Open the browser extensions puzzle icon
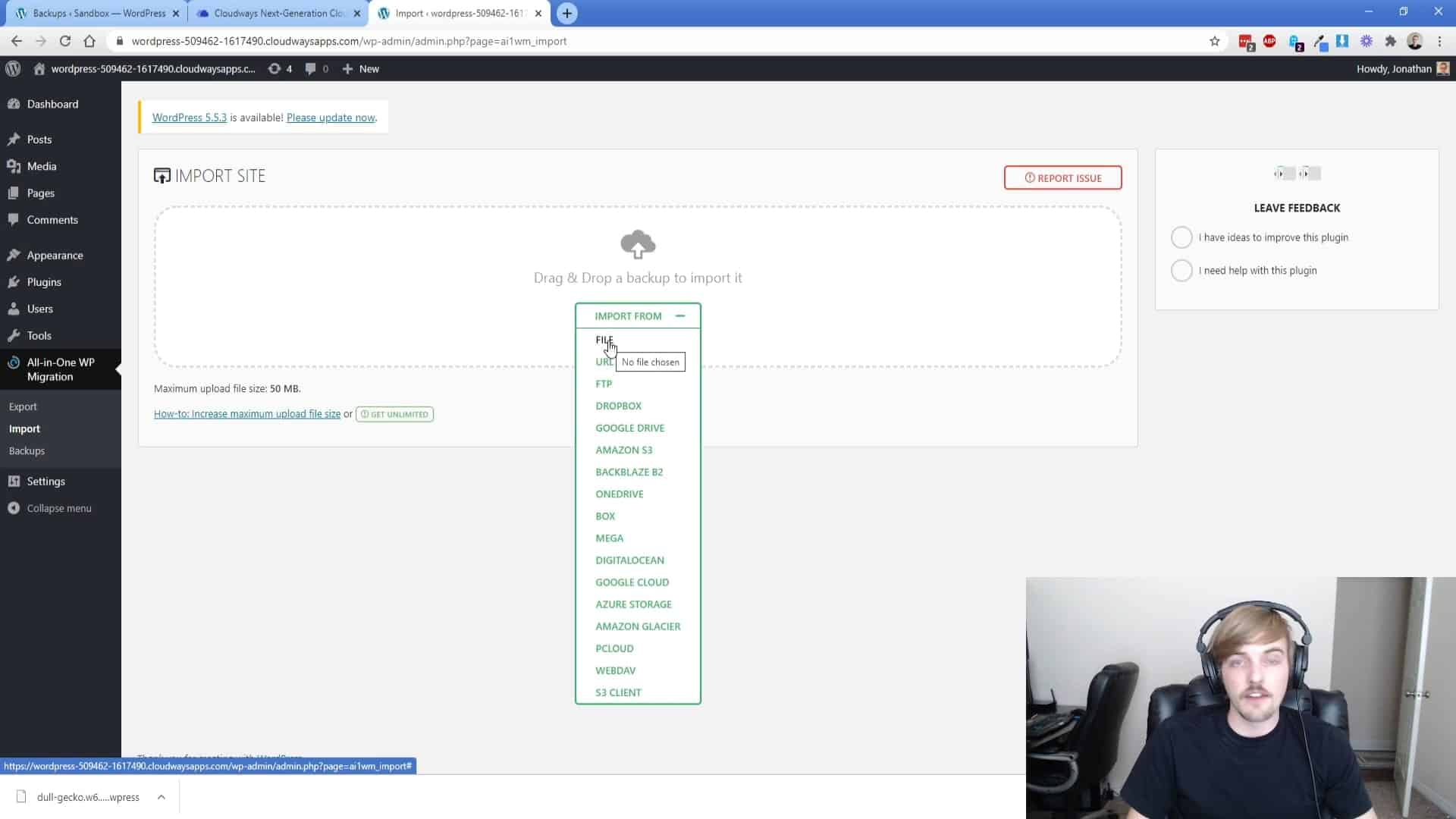Viewport: 1456px width, 819px height. coord(1391,41)
